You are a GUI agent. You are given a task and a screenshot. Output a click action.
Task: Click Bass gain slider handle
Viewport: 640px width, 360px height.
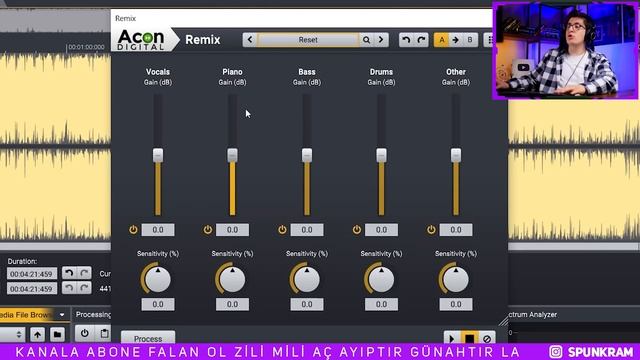(x=307, y=155)
